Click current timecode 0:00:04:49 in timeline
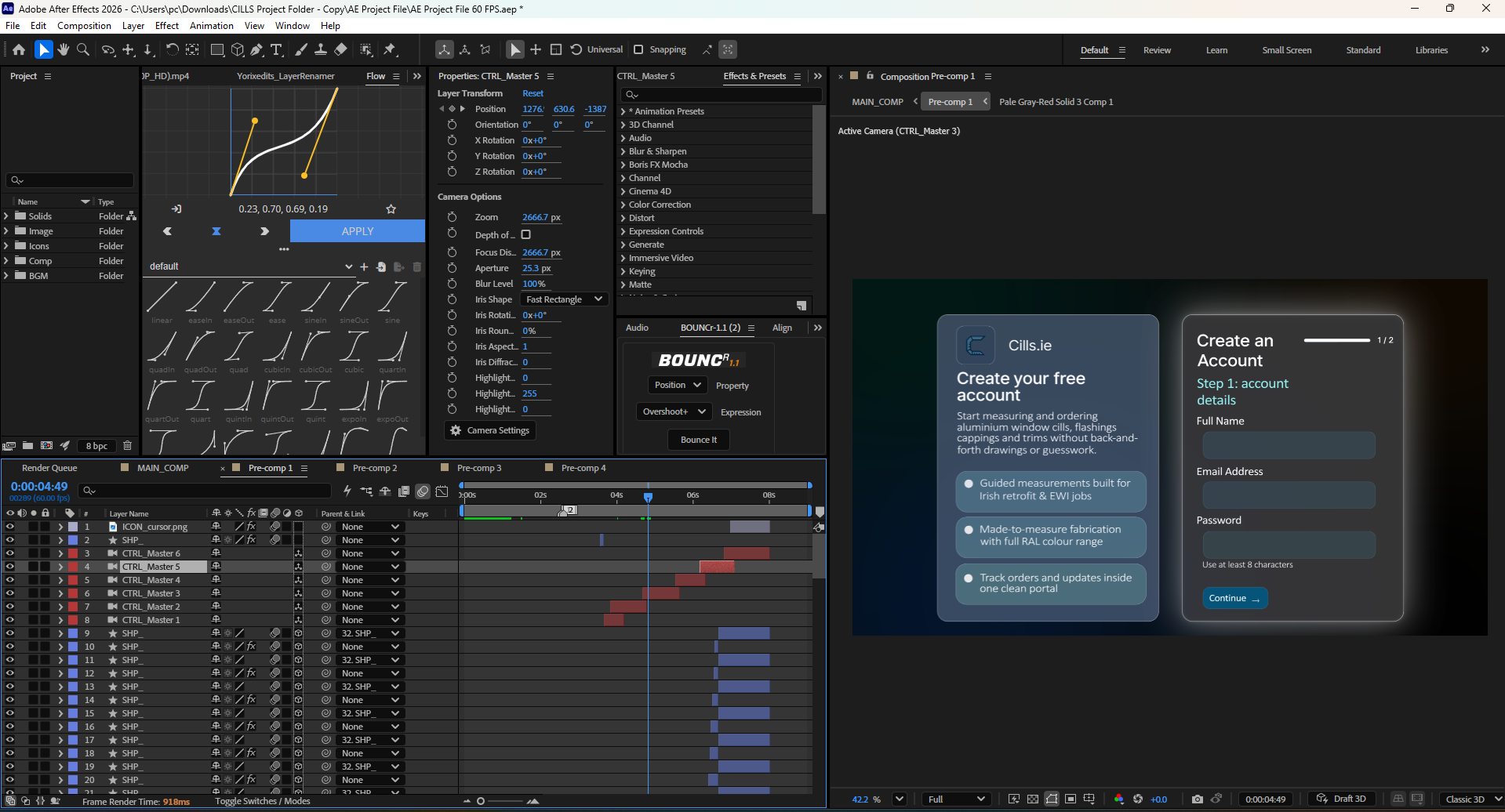Viewport: 1505px width, 812px height. coord(39,487)
